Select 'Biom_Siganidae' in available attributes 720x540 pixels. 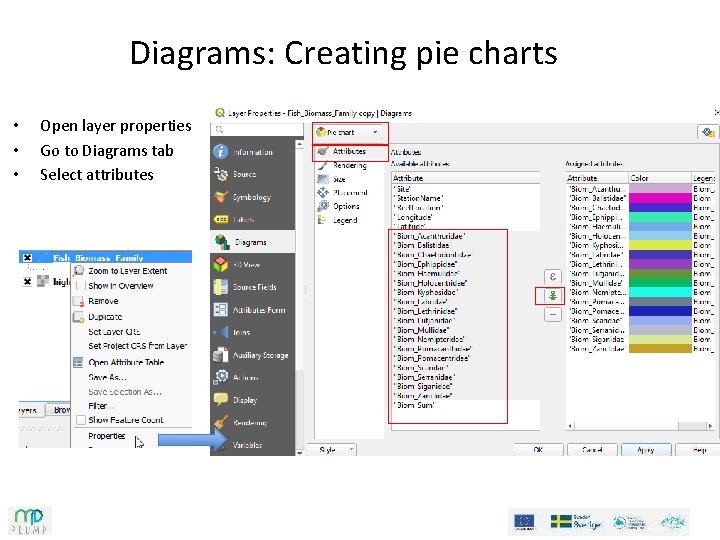click(424, 386)
